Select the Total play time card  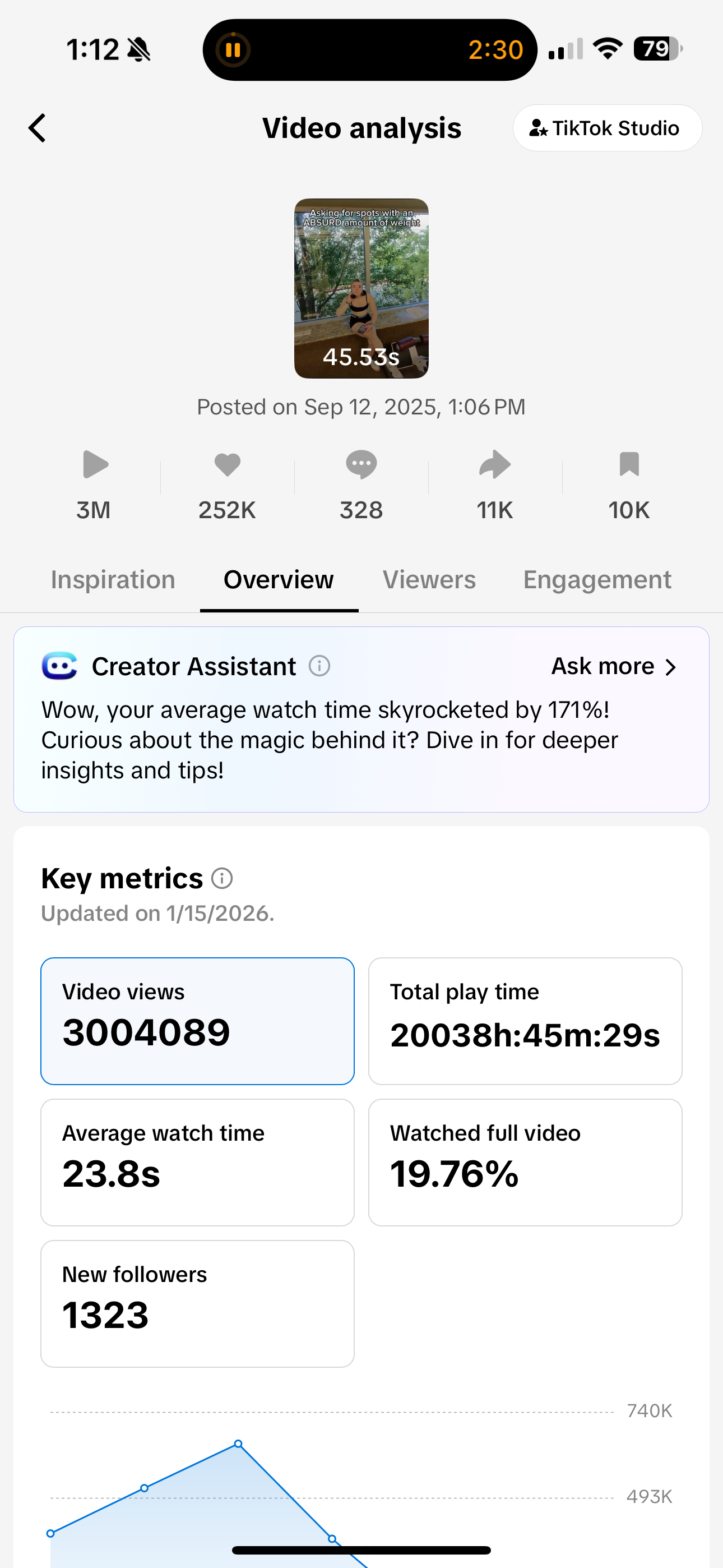click(x=525, y=1021)
